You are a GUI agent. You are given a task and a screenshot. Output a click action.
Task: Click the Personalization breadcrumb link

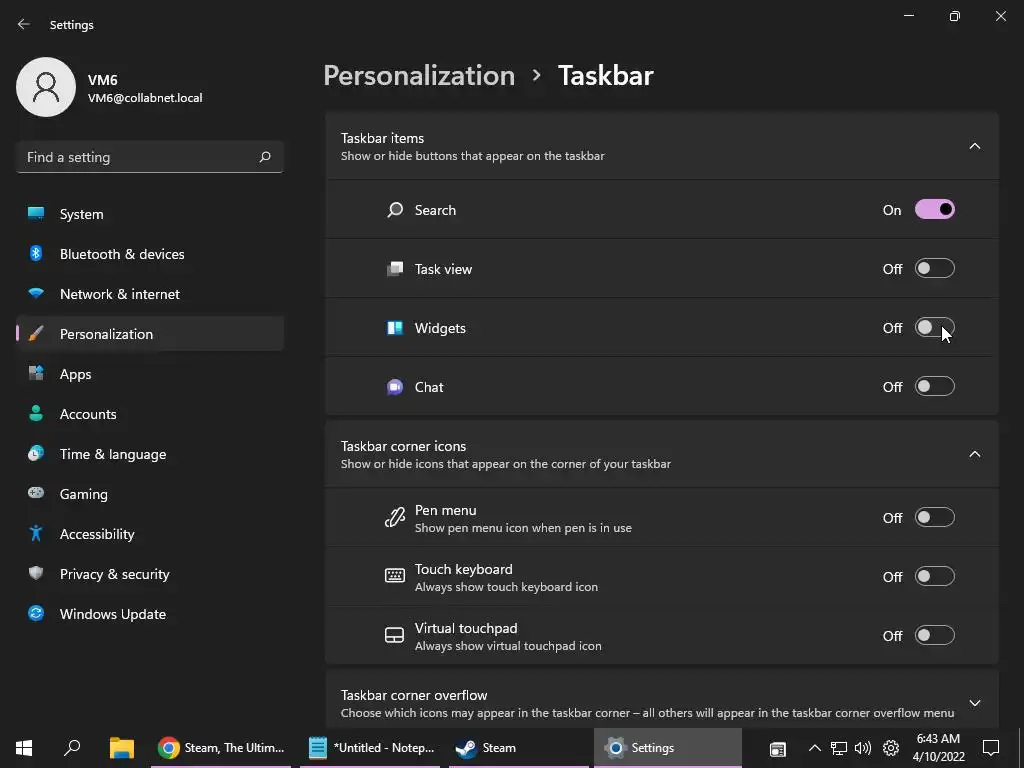[x=419, y=76]
